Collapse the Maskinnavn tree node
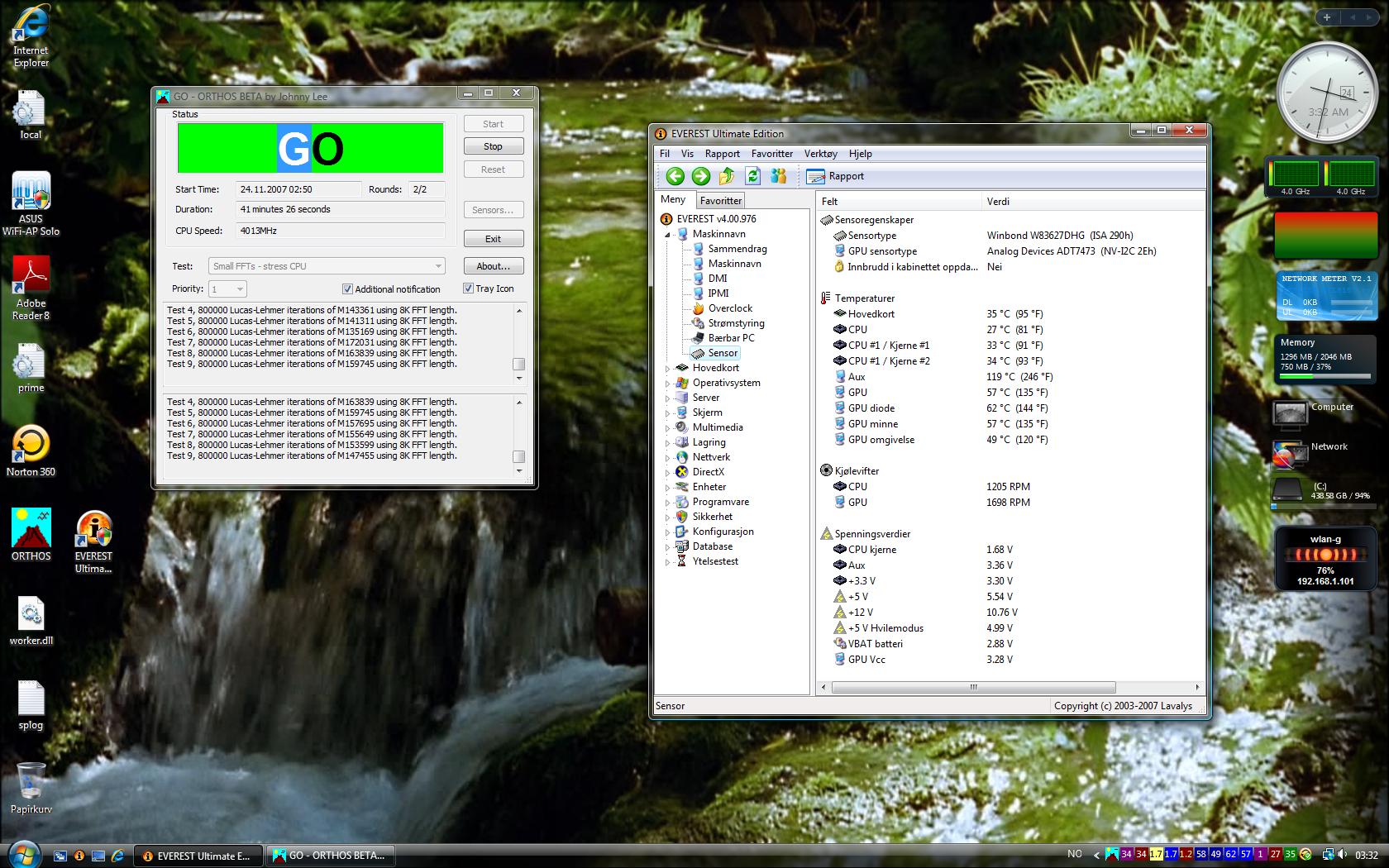 (668, 235)
